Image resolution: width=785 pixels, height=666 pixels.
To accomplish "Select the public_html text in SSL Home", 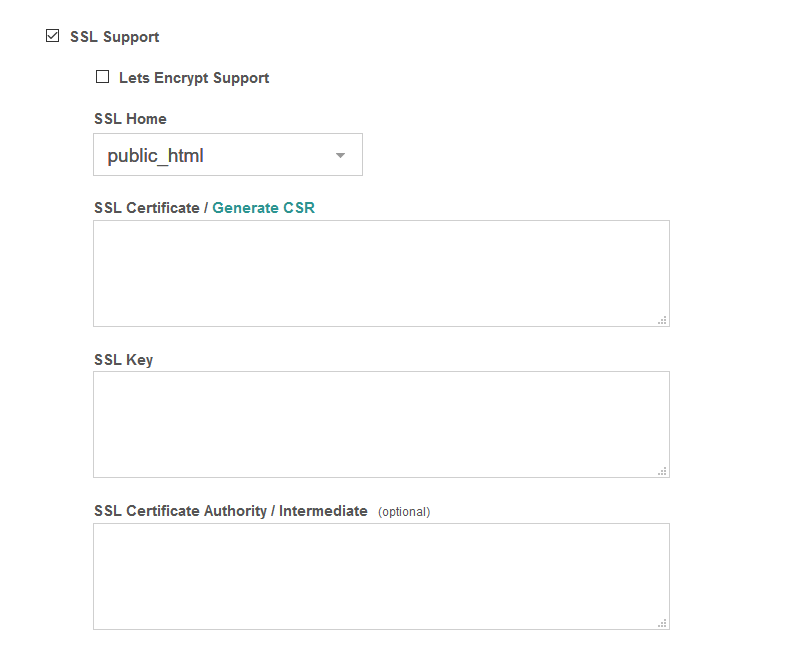I will [x=156, y=156].
